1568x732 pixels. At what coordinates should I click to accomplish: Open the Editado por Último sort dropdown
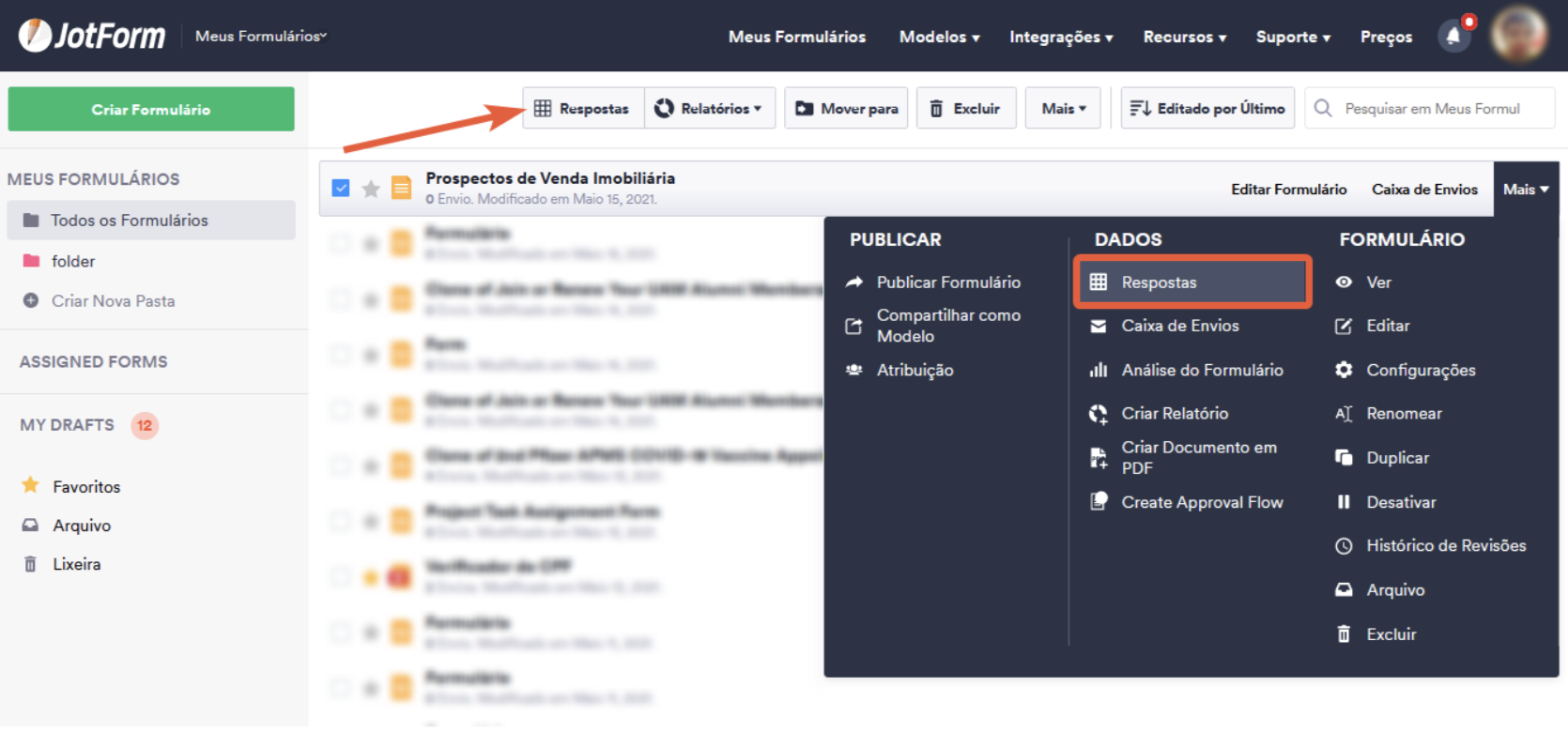point(1207,108)
